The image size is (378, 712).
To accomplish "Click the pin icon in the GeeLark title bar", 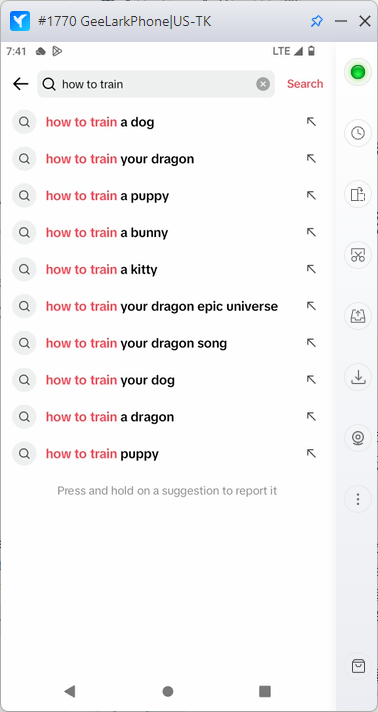I will tap(316, 21).
